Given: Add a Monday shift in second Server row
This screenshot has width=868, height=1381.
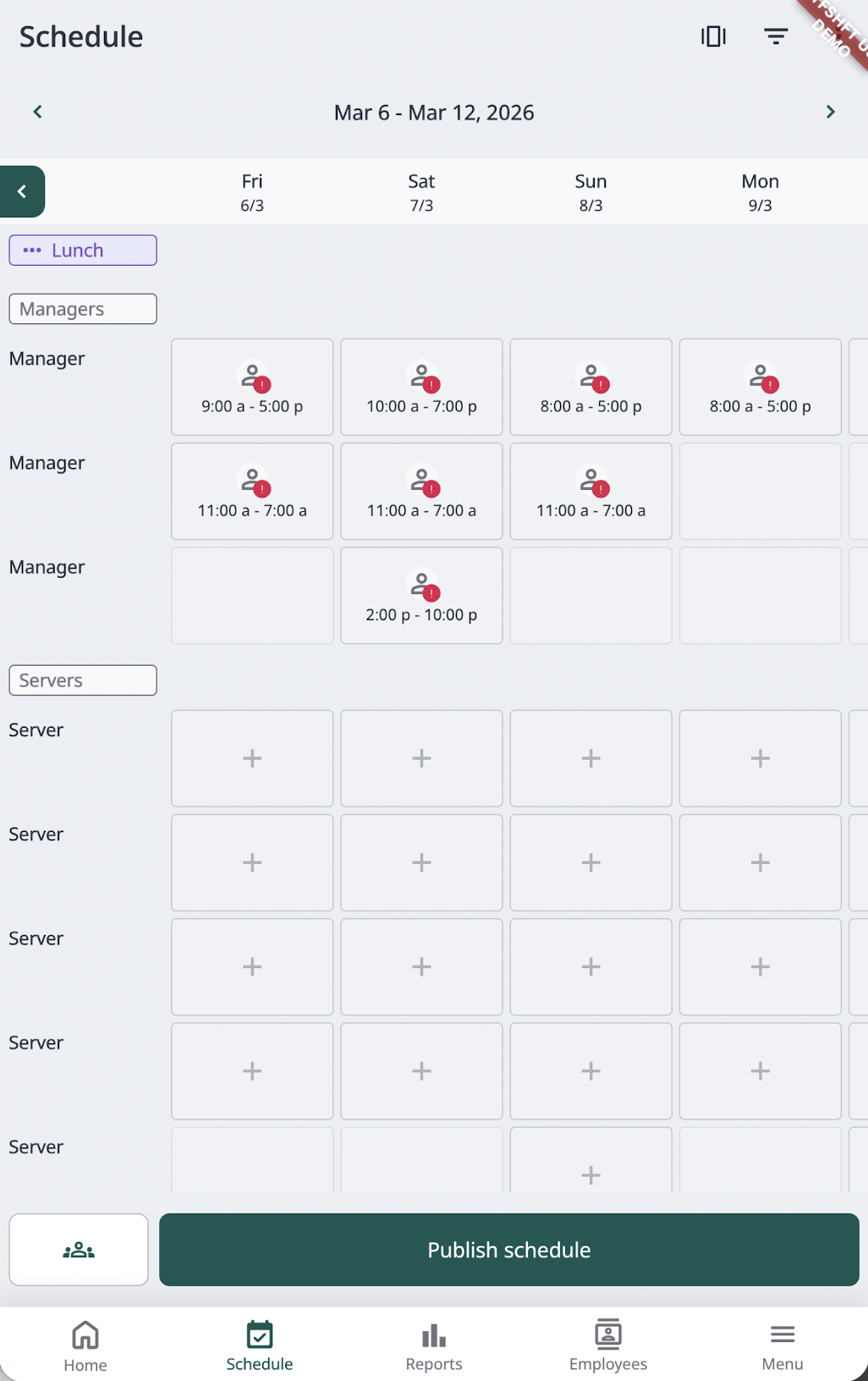Looking at the screenshot, I should [760, 862].
